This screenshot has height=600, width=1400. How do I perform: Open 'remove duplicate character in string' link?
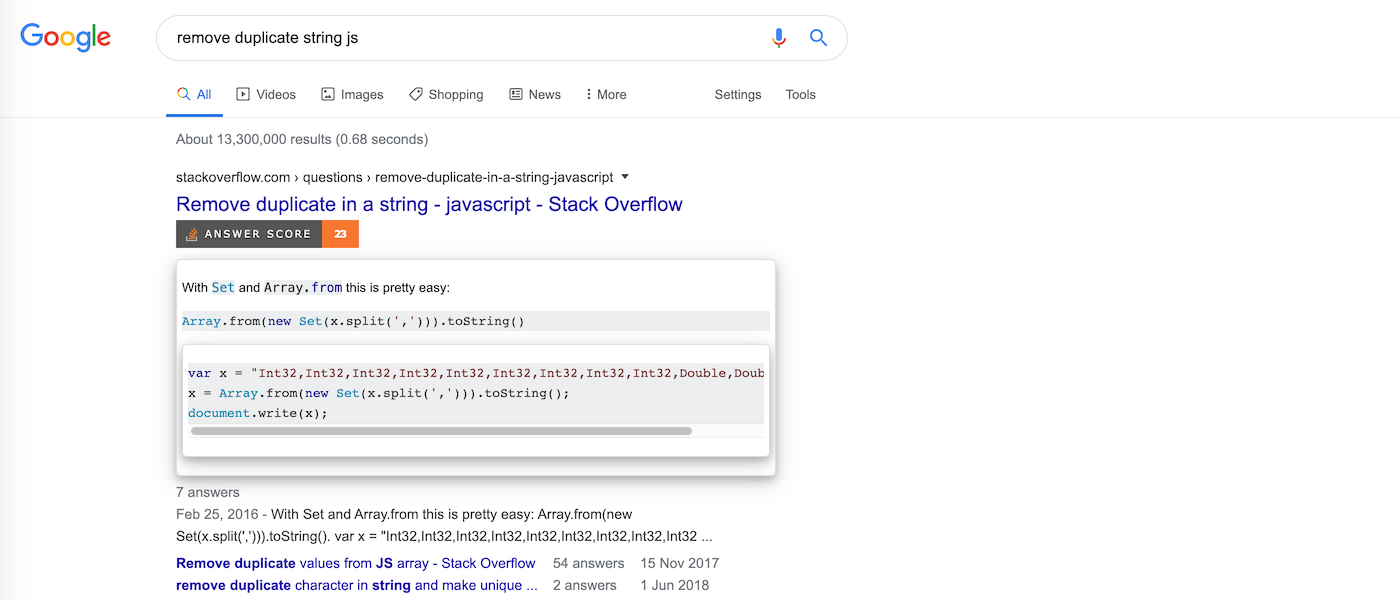click(356, 585)
